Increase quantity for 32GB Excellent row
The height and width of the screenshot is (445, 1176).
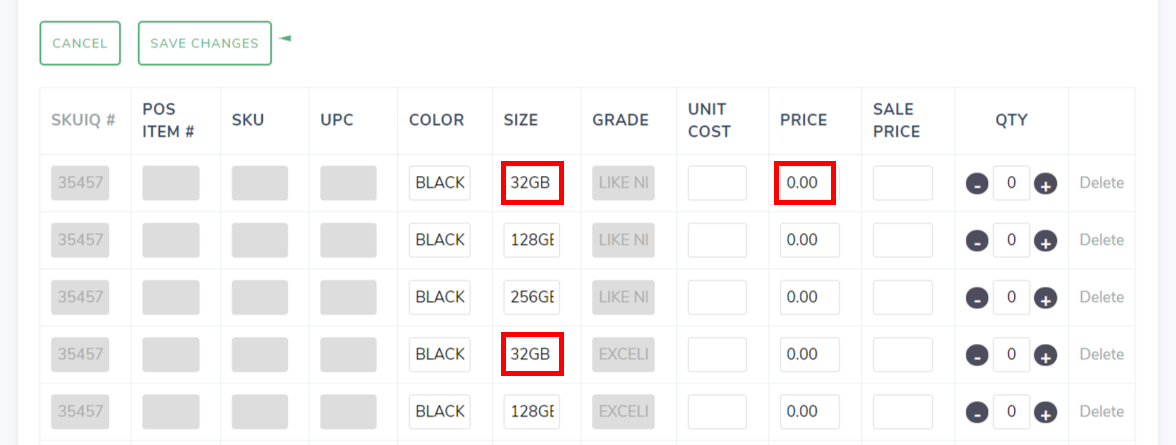click(x=1045, y=355)
